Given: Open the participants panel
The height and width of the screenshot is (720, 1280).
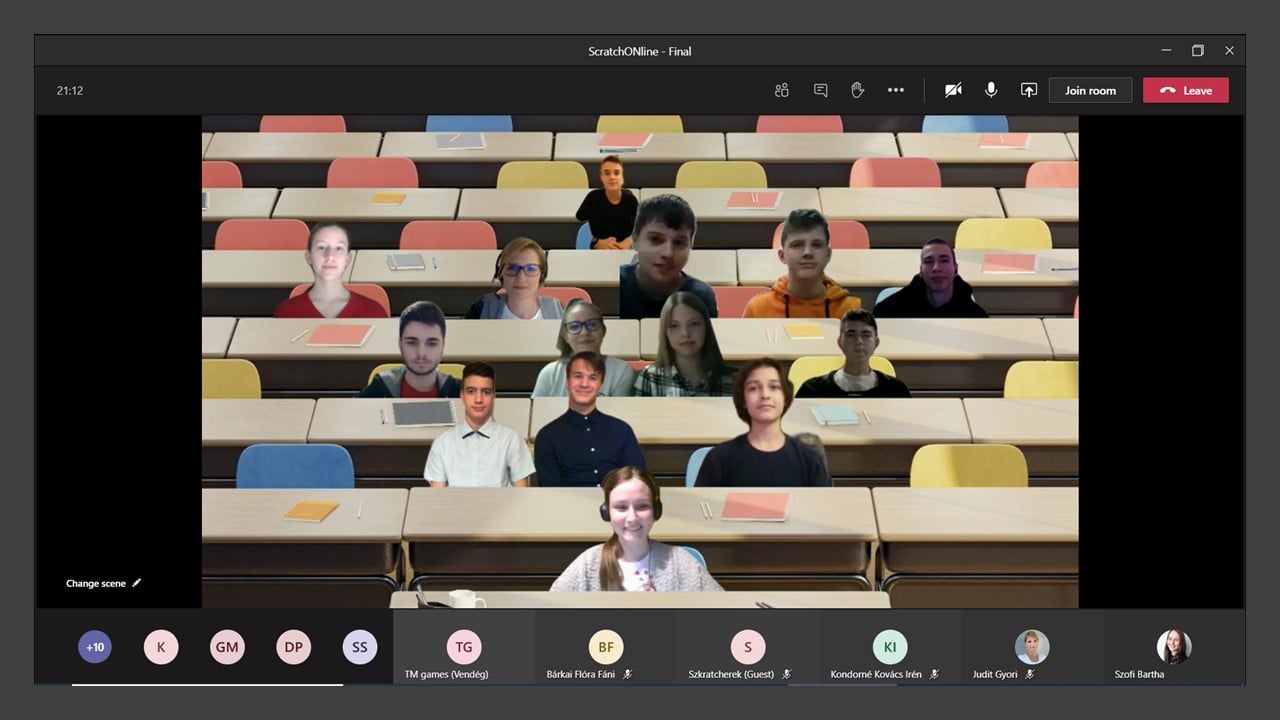Looking at the screenshot, I should (x=782, y=90).
